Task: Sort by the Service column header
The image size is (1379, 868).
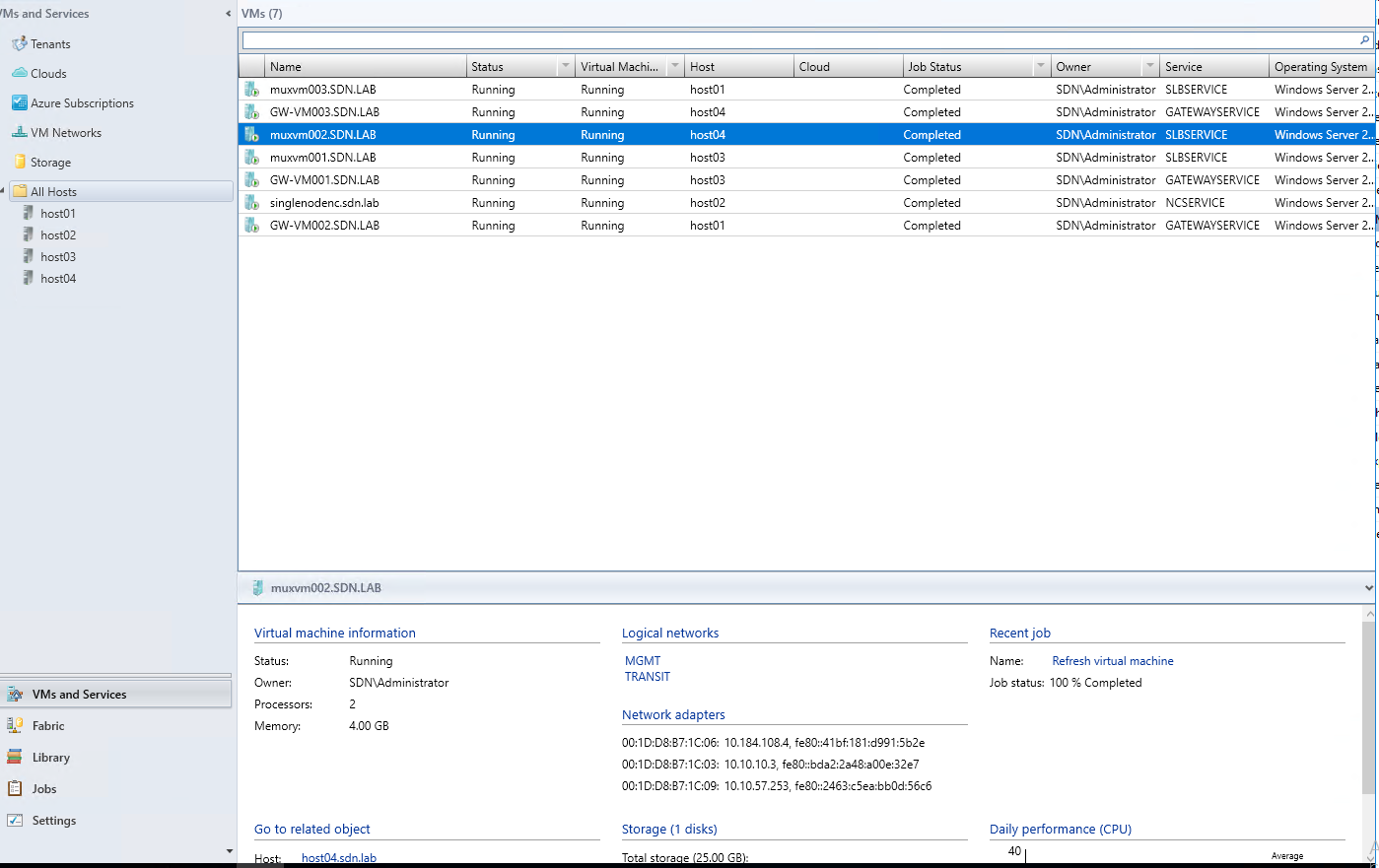Action: [1214, 66]
